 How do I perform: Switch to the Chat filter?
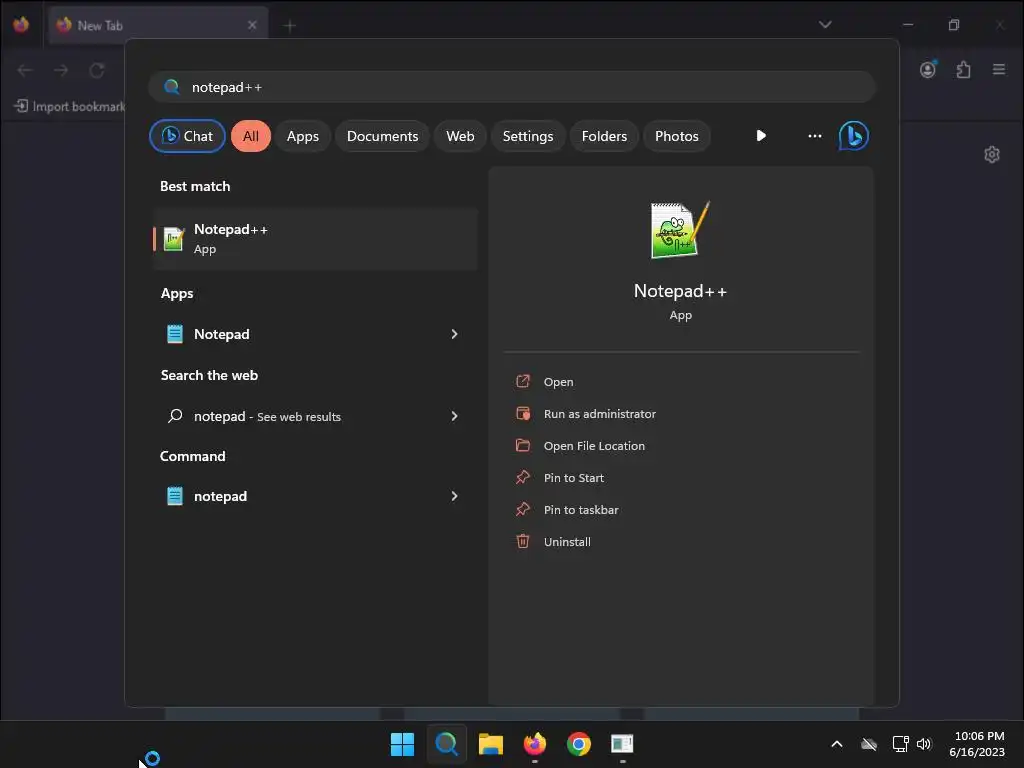pos(187,136)
